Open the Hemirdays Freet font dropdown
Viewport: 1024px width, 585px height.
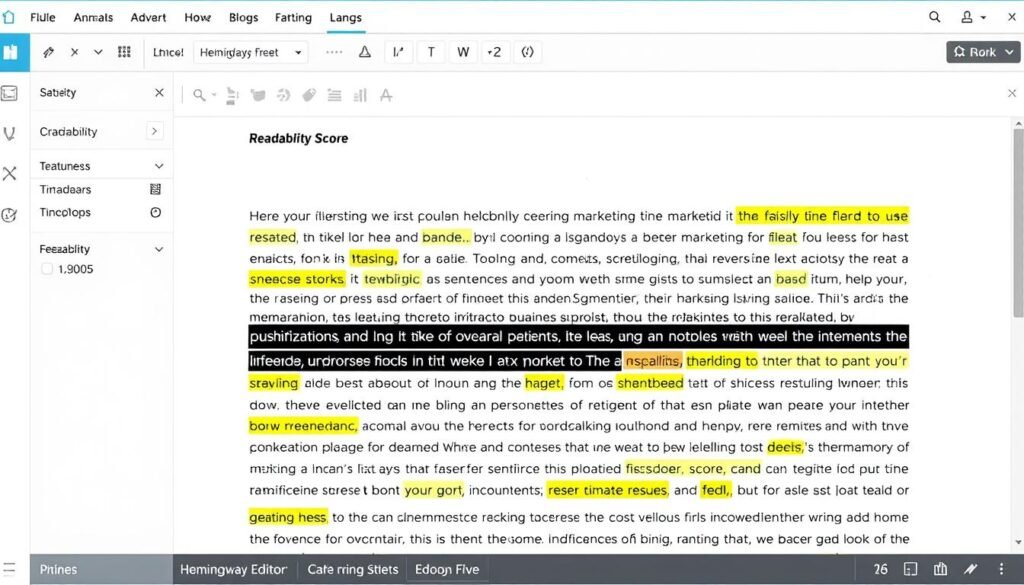(251, 51)
